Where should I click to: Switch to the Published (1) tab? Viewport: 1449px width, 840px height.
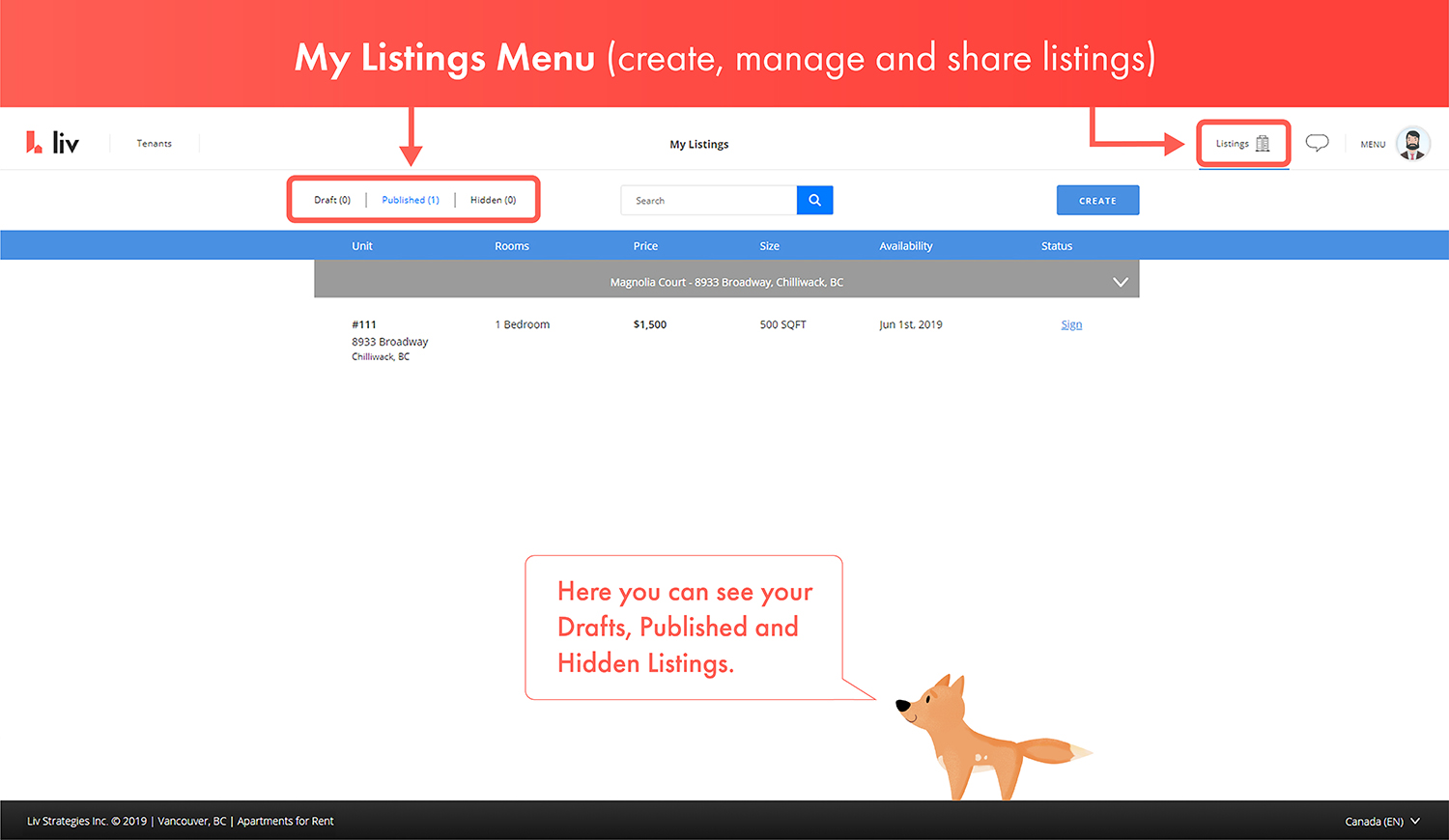point(411,200)
